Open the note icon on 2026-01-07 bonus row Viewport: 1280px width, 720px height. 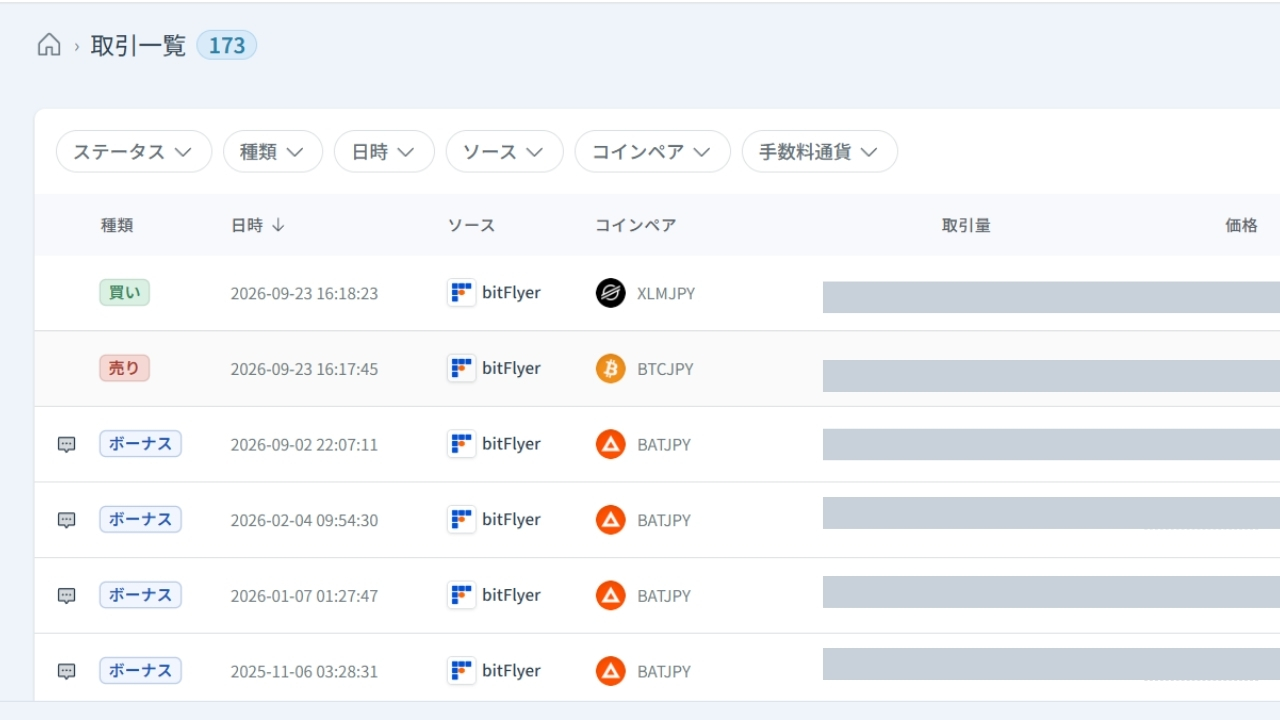pos(67,596)
